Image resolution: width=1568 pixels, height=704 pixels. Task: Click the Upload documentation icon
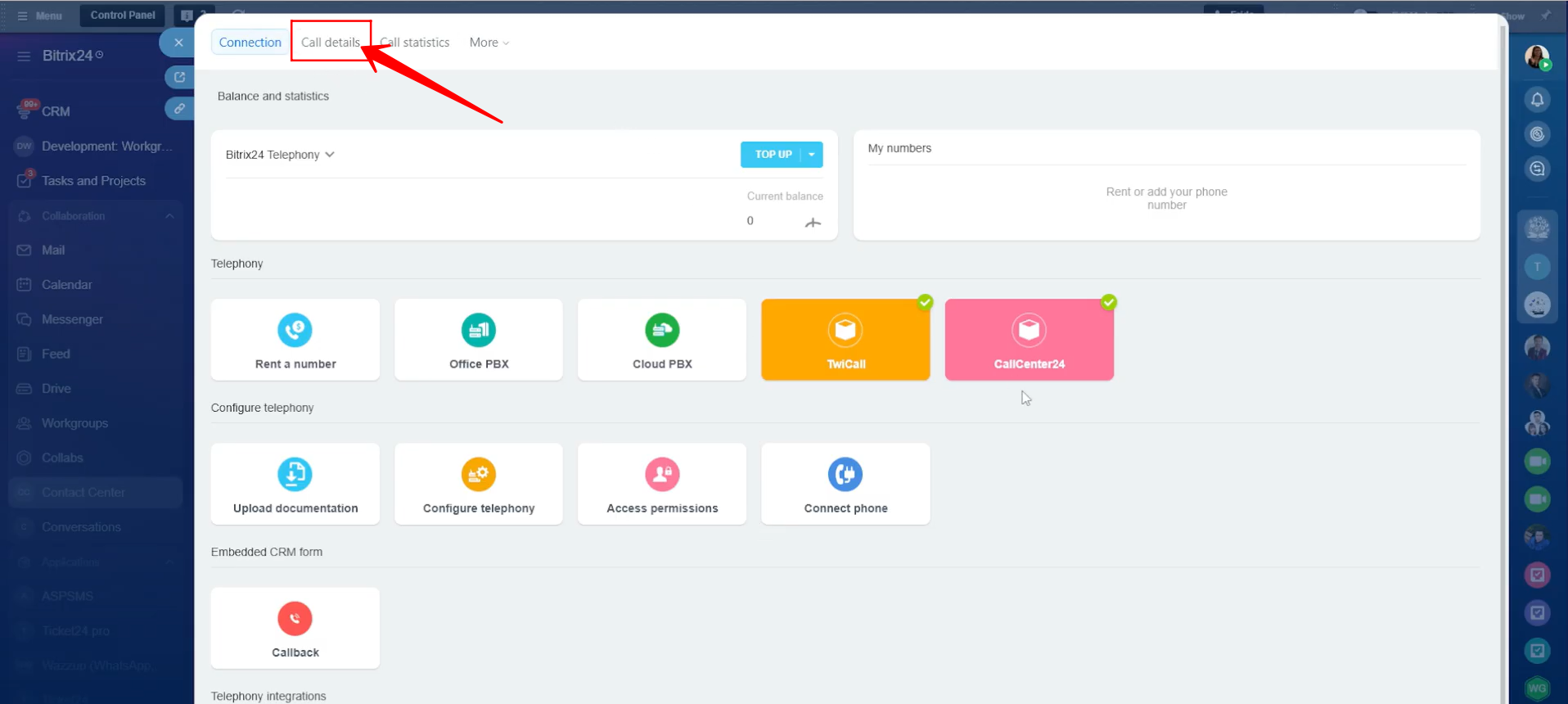point(295,474)
